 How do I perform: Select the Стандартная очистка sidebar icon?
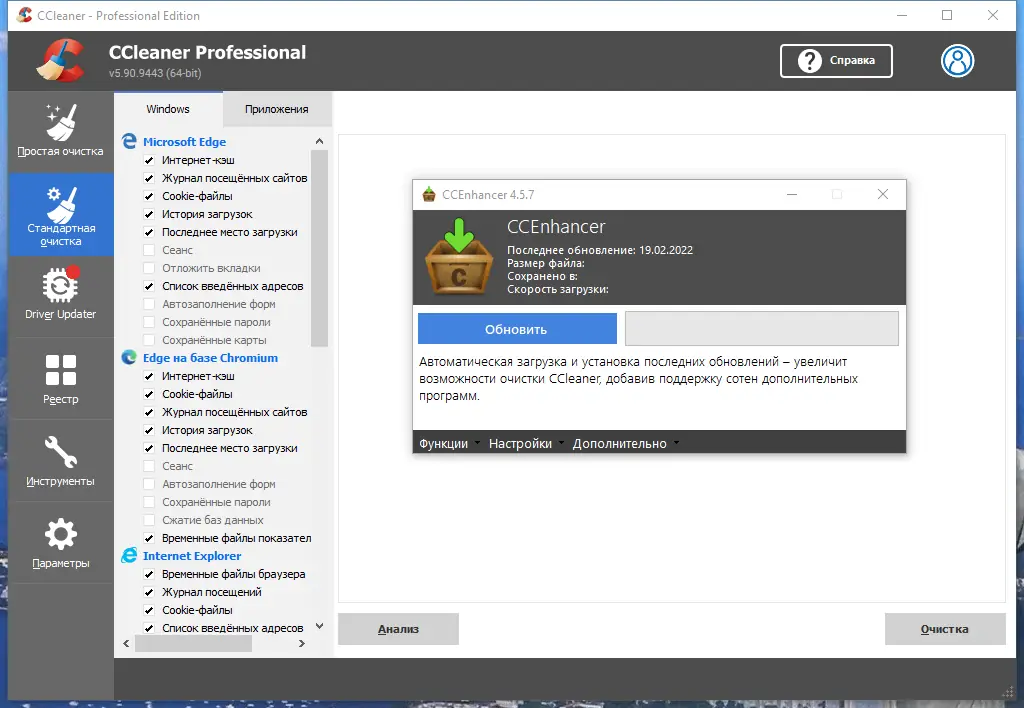point(60,213)
